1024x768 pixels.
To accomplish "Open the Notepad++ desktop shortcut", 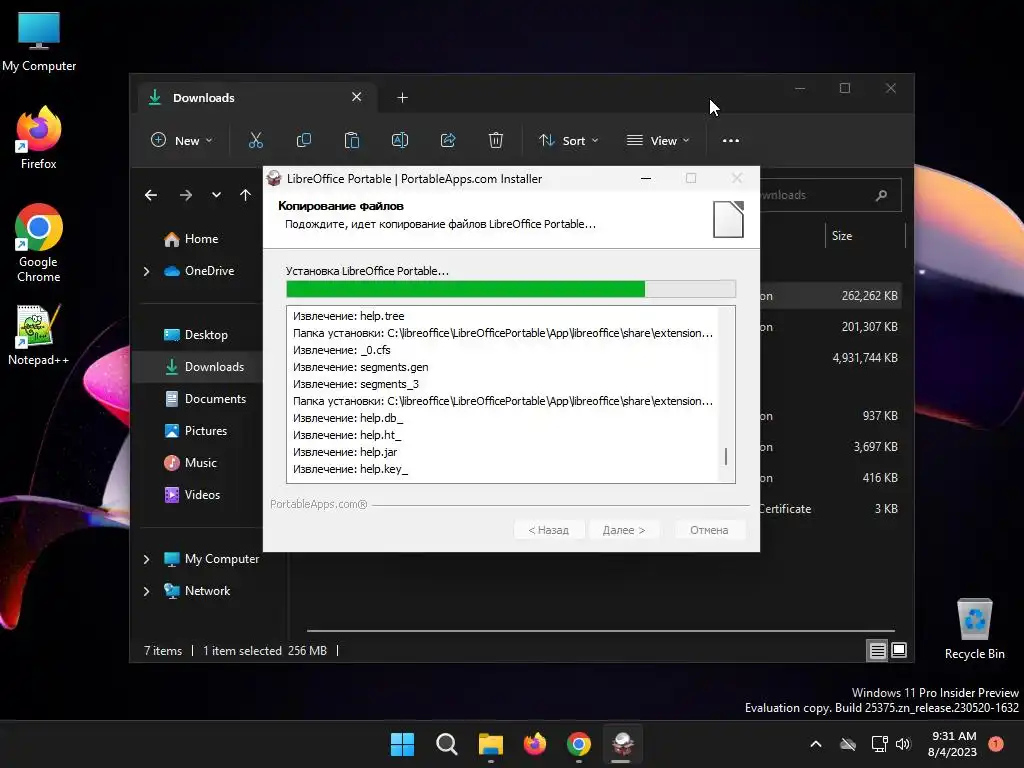I will point(39,334).
